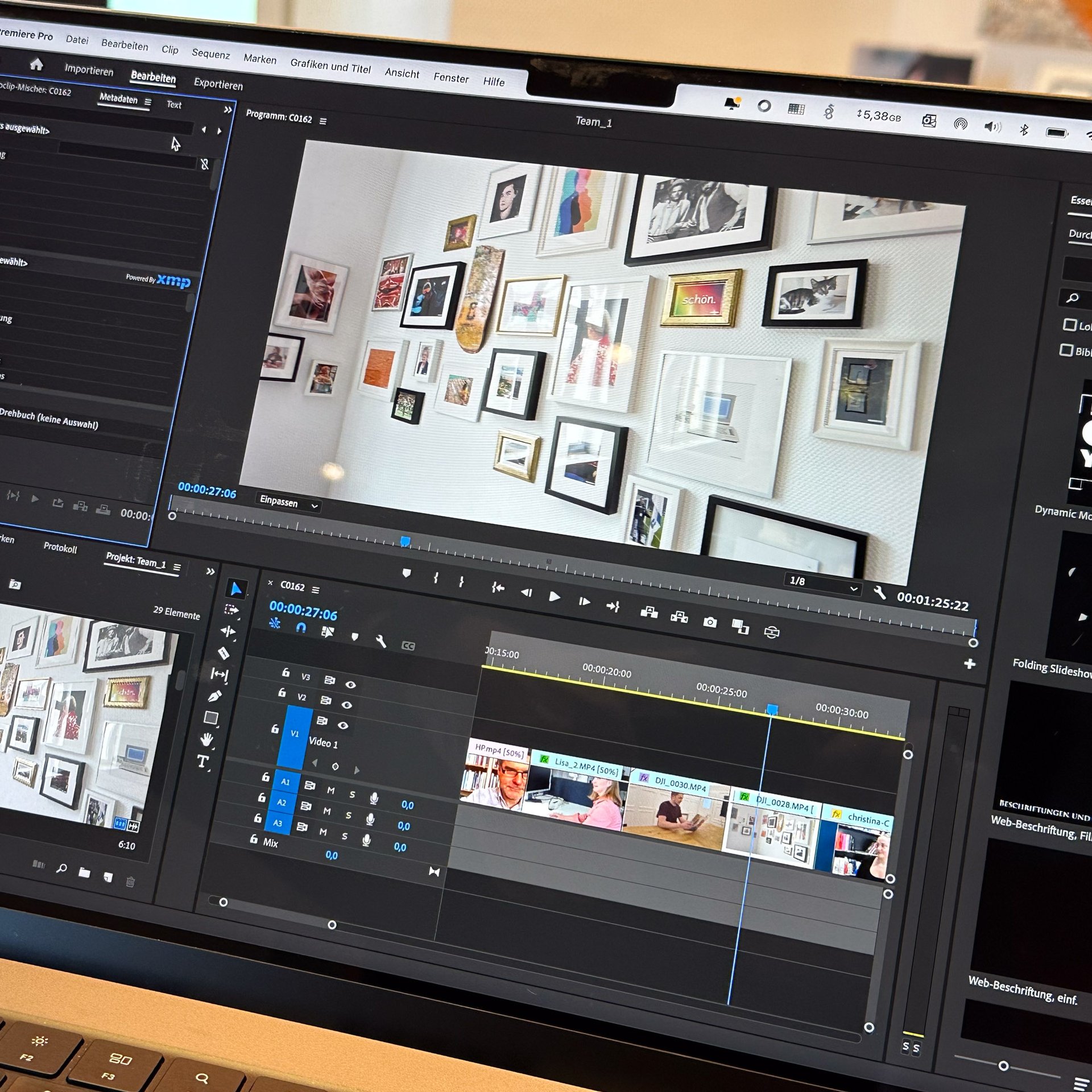Open Projekt: Team_1 panel menu
The width and height of the screenshot is (1092, 1092).
click(x=177, y=567)
